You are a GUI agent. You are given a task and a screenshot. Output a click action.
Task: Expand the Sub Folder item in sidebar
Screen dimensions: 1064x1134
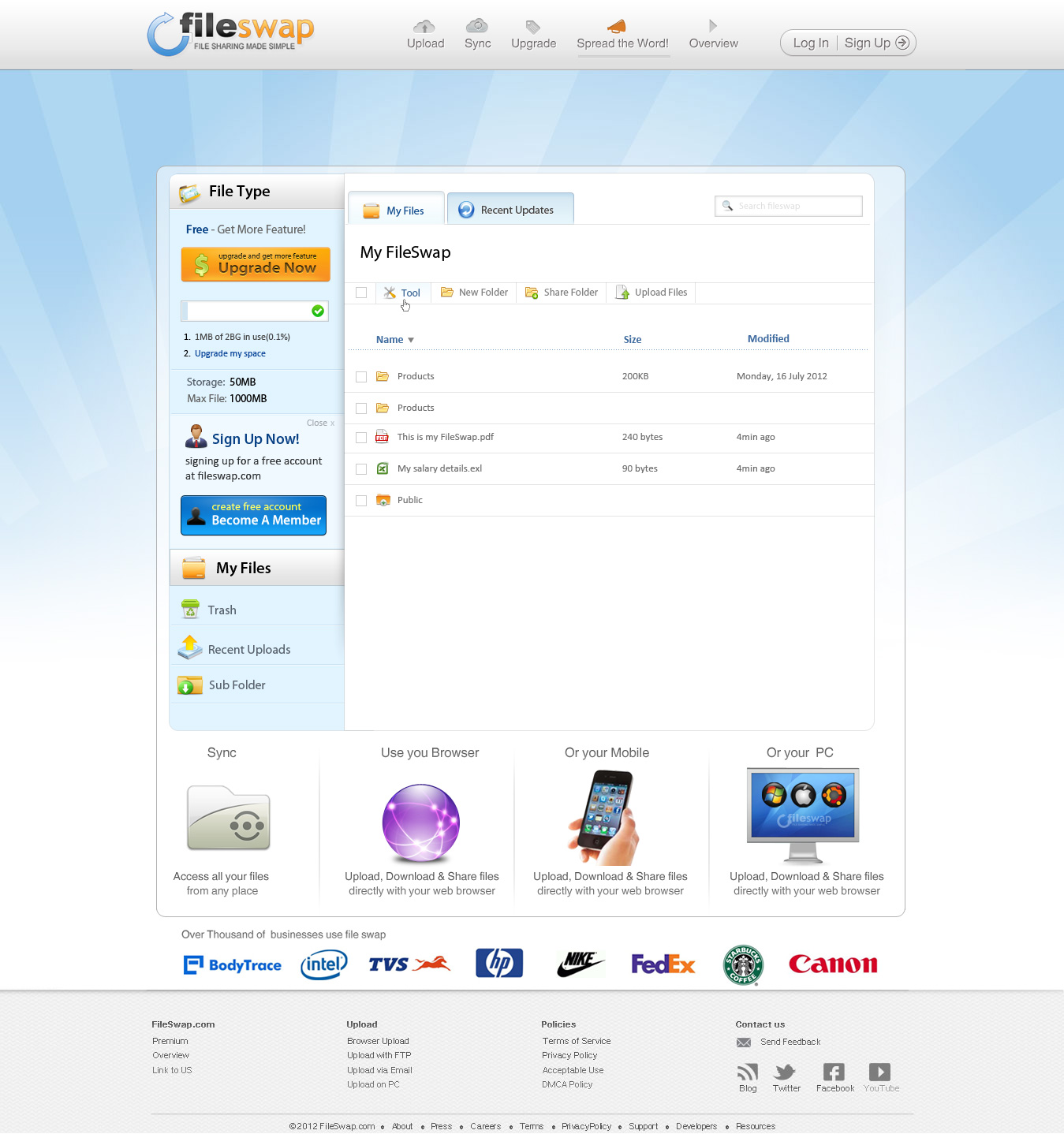click(237, 685)
